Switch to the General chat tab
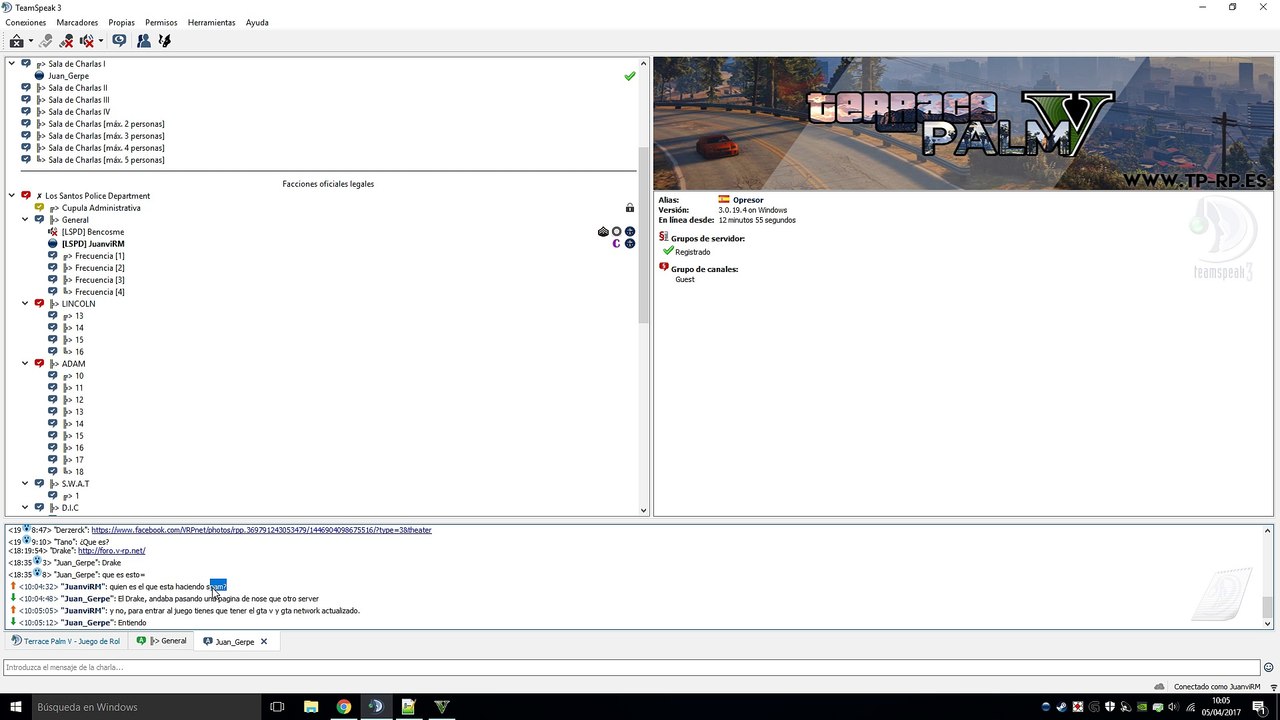This screenshot has height=720, width=1280. coord(162,641)
